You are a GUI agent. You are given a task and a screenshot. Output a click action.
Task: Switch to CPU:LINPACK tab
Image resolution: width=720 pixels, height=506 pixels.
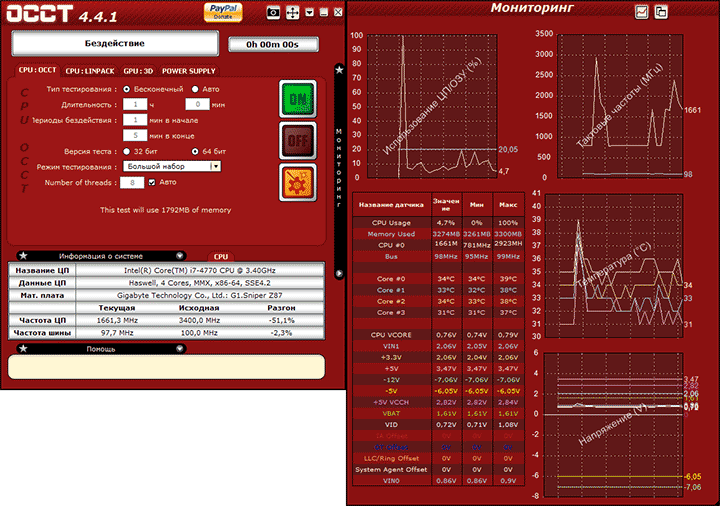(90, 71)
